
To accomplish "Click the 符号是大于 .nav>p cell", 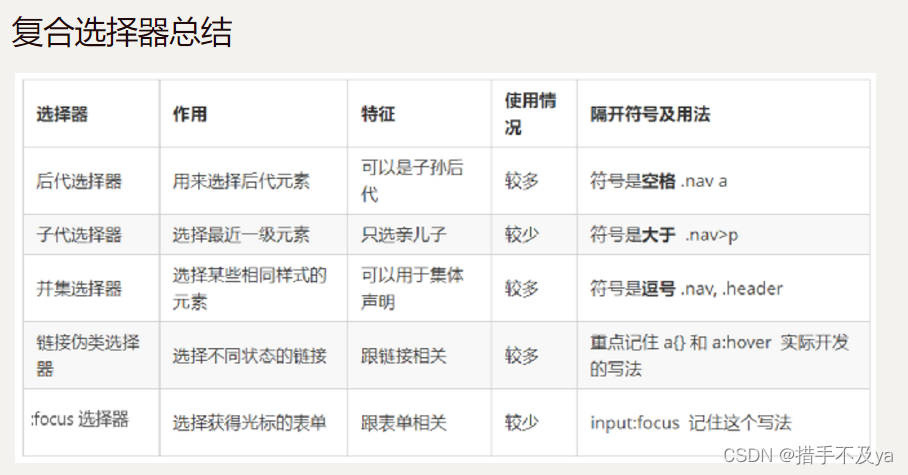I will coord(723,235).
